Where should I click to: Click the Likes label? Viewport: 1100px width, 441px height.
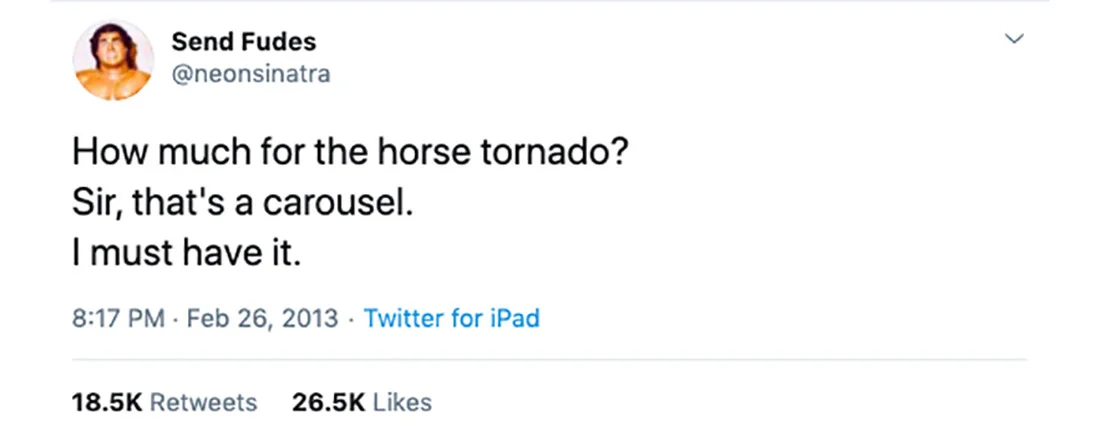402,402
